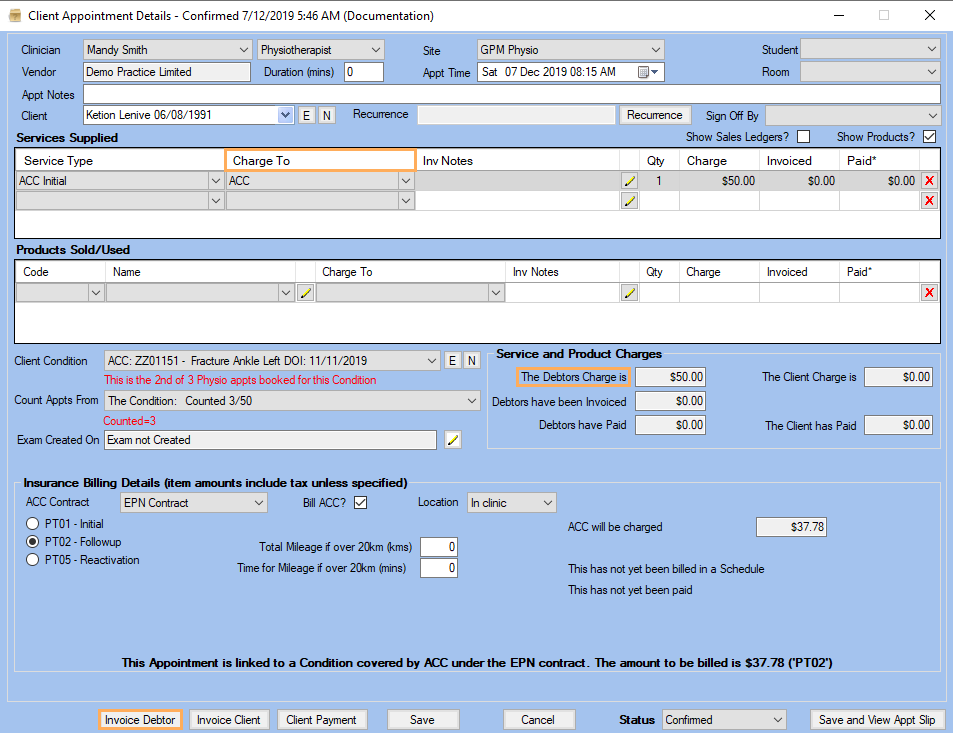
Task: Click the Debtors Charge value $50.00
Action: 670,377
